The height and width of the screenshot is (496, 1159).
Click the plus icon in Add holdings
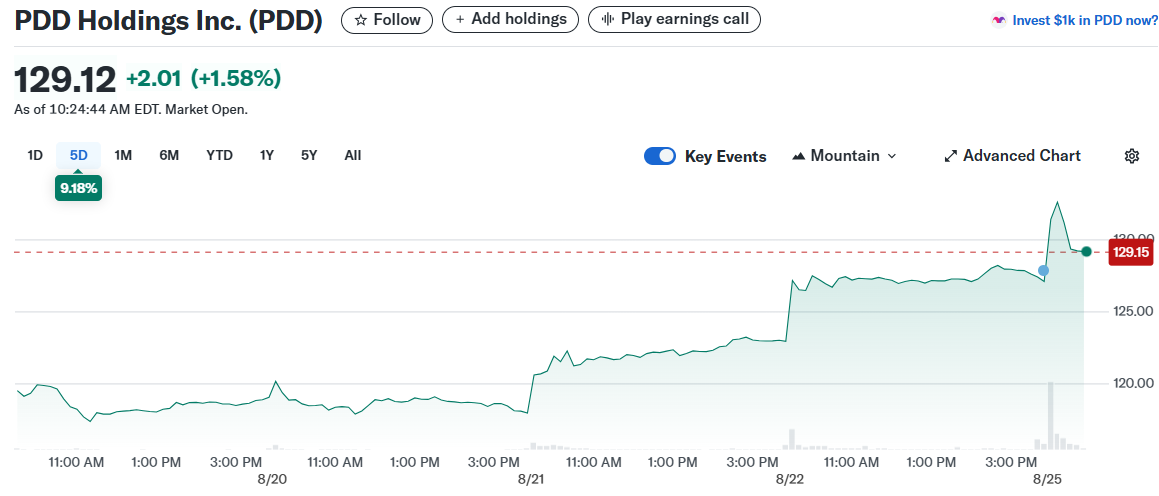pos(460,19)
